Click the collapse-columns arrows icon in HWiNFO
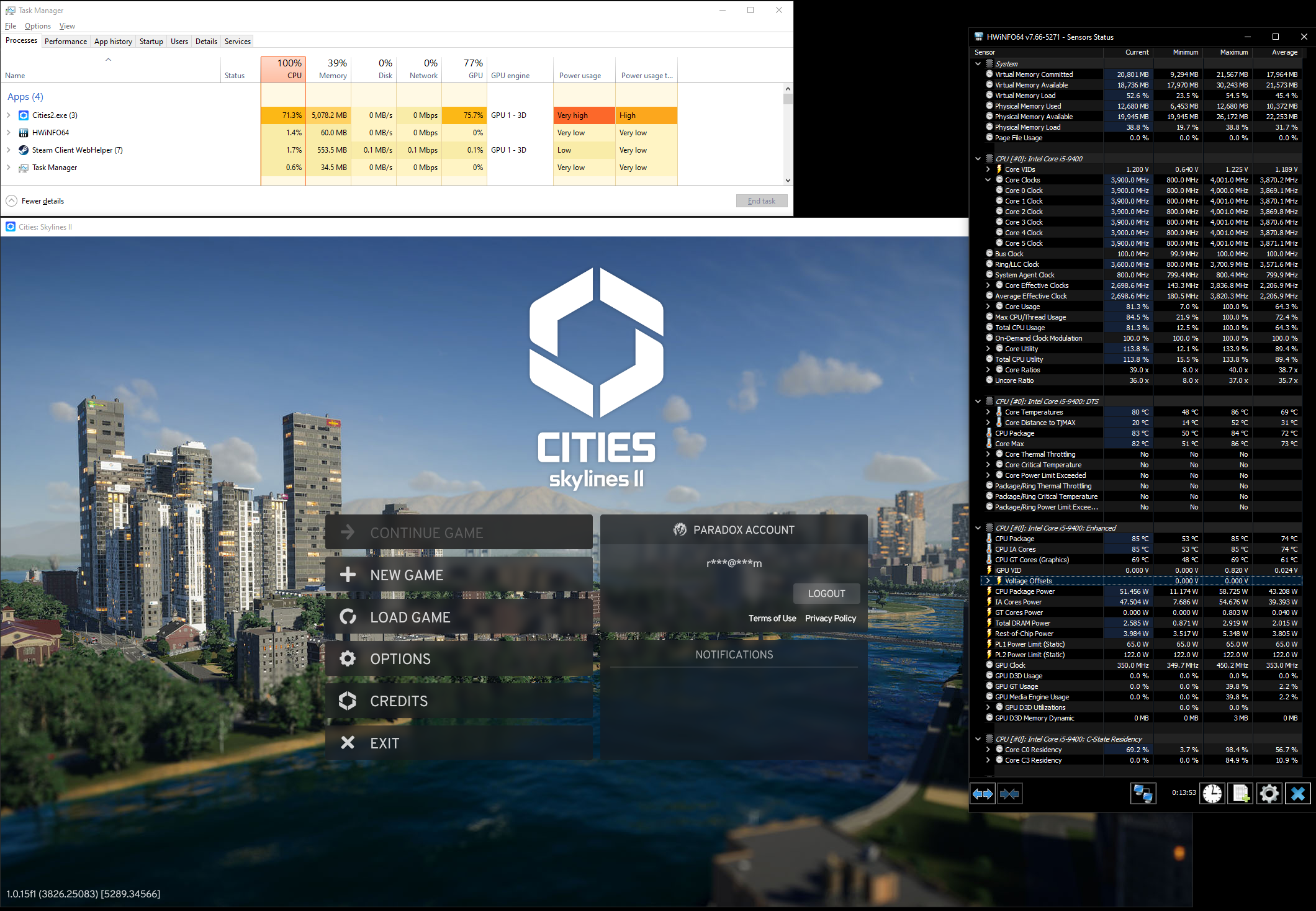Screen dimensions: 1316x911 click(x=1011, y=794)
